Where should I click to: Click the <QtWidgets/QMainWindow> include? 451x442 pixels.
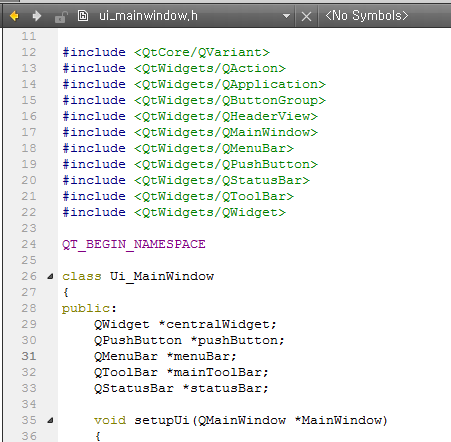click(x=226, y=132)
